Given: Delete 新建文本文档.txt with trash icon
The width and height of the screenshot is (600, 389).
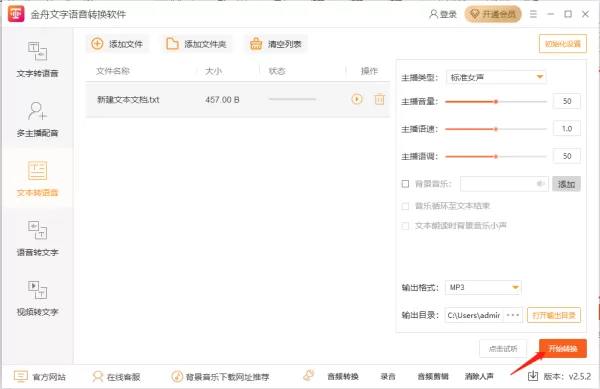Looking at the screenshot, I should click(379, 99).
